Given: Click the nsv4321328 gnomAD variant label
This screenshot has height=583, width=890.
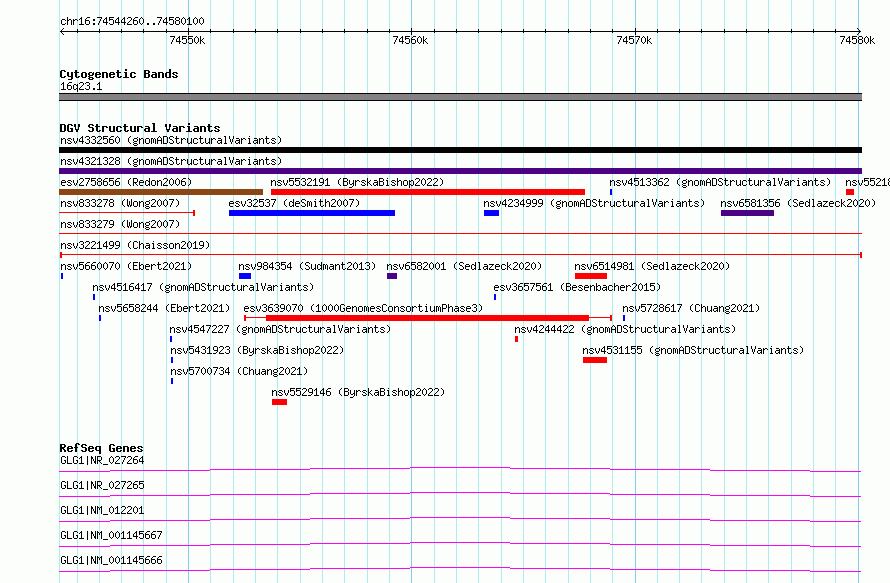Looking at the screenshot, I should click(171, 161).
